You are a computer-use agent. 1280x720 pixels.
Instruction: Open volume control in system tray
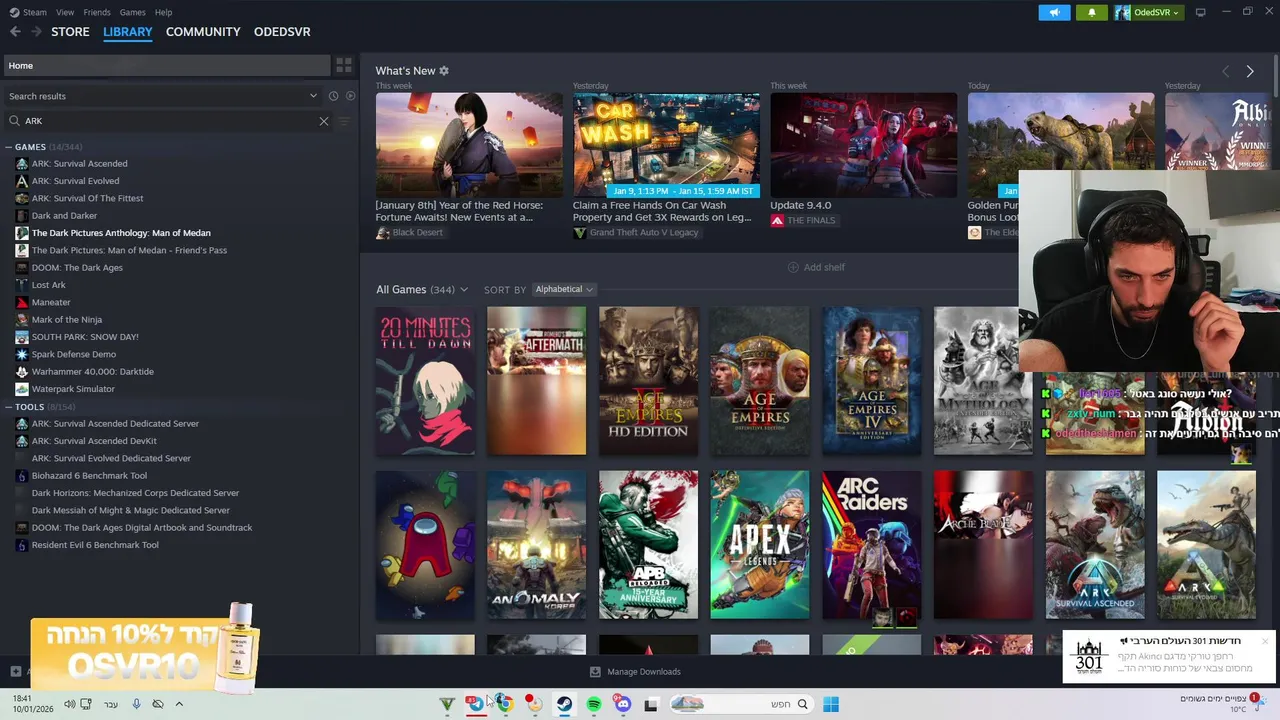pyautogui.click(x=69, y=704)
